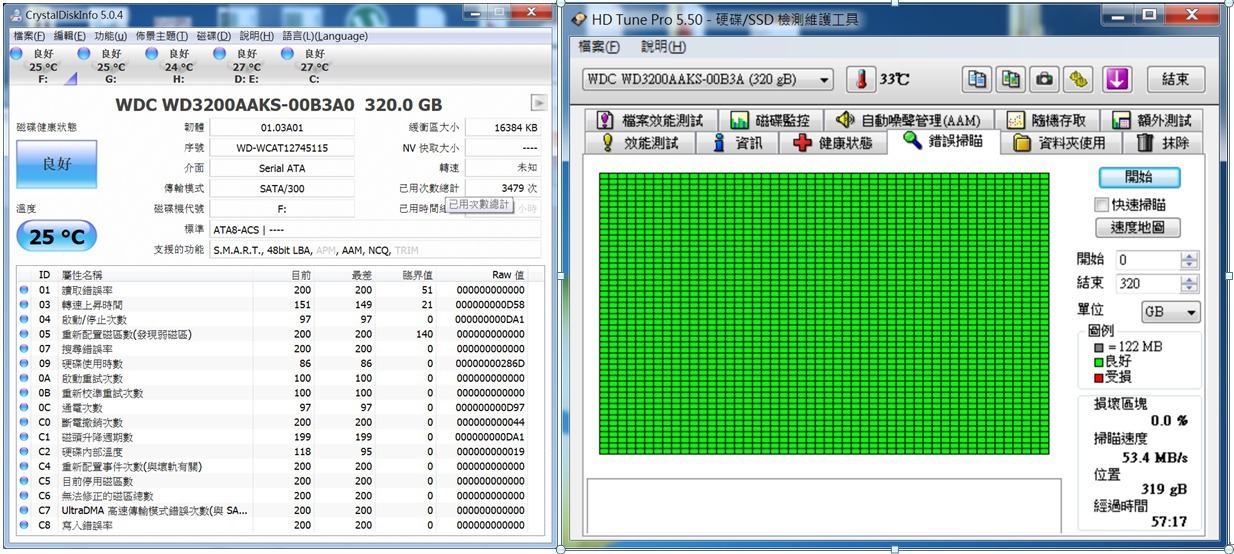Click status orb of attribute 01 row

coord(24,290)
